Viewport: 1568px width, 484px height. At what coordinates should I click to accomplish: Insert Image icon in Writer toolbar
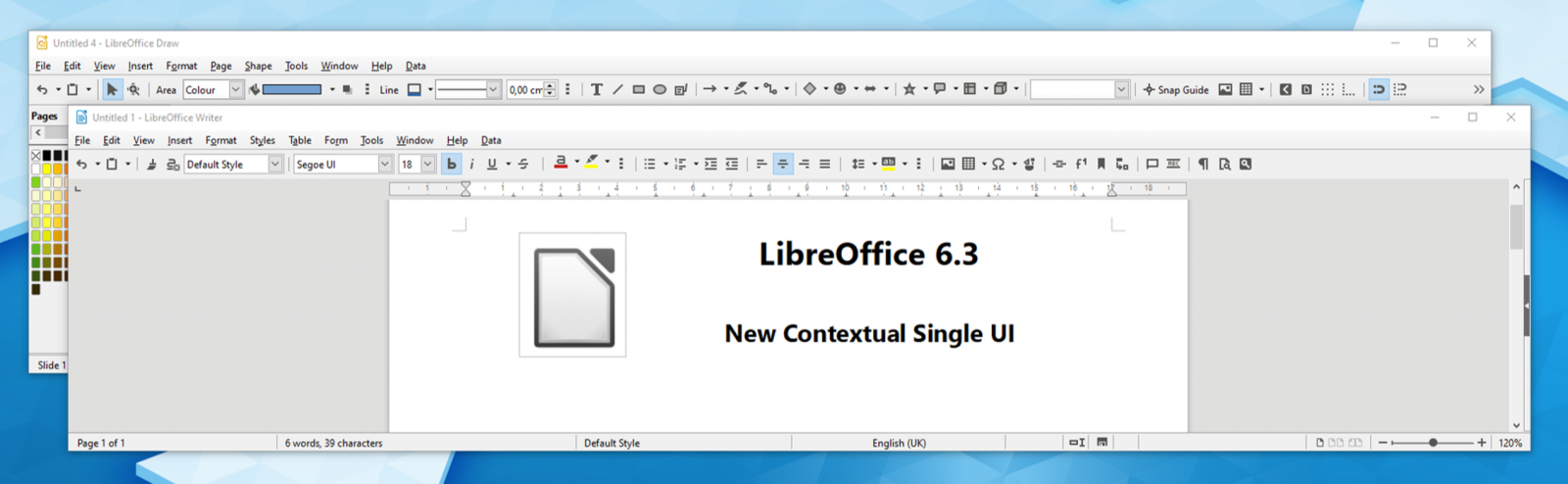point(948,164)
